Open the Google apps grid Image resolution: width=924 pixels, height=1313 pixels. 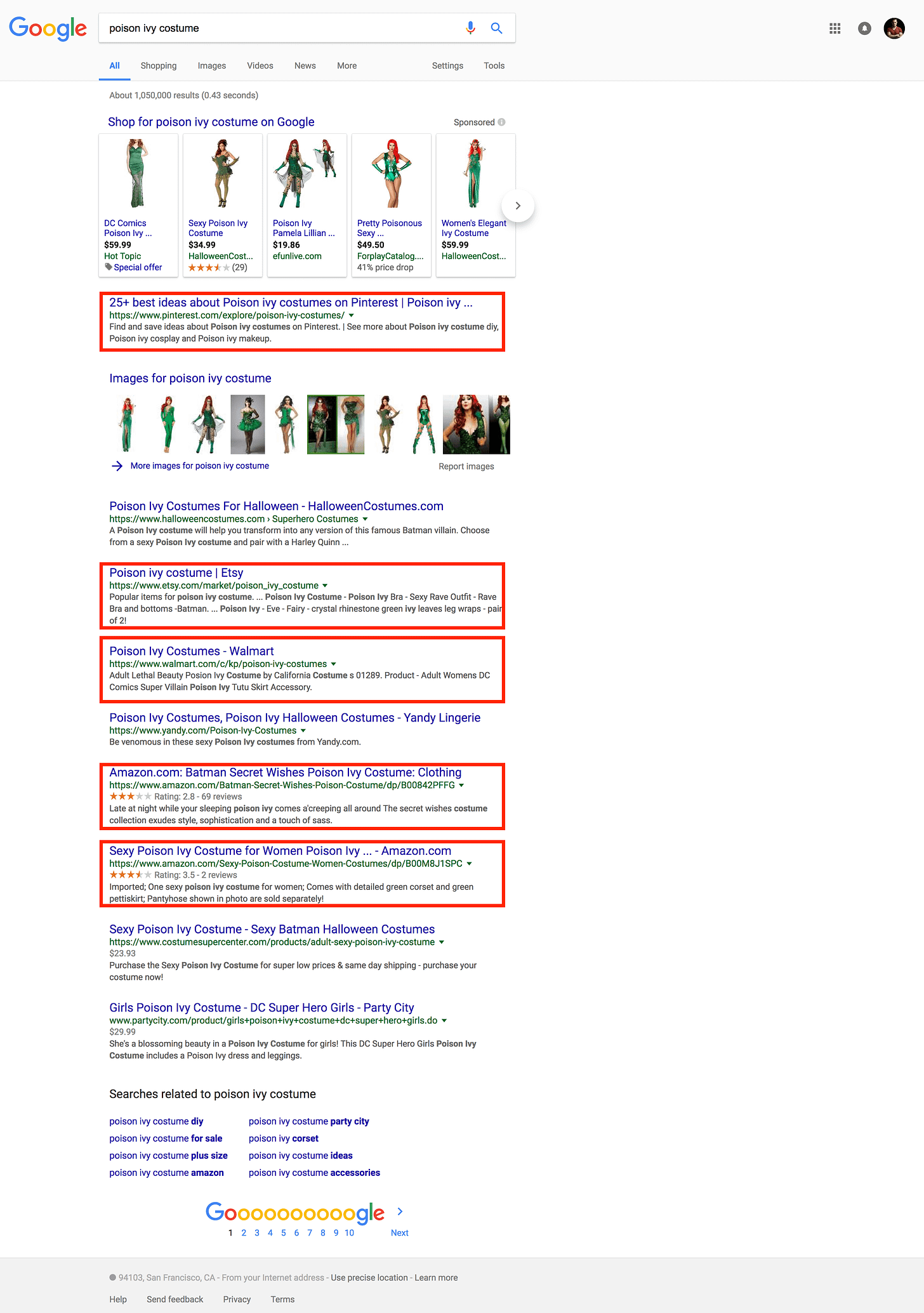coord(835,28)
